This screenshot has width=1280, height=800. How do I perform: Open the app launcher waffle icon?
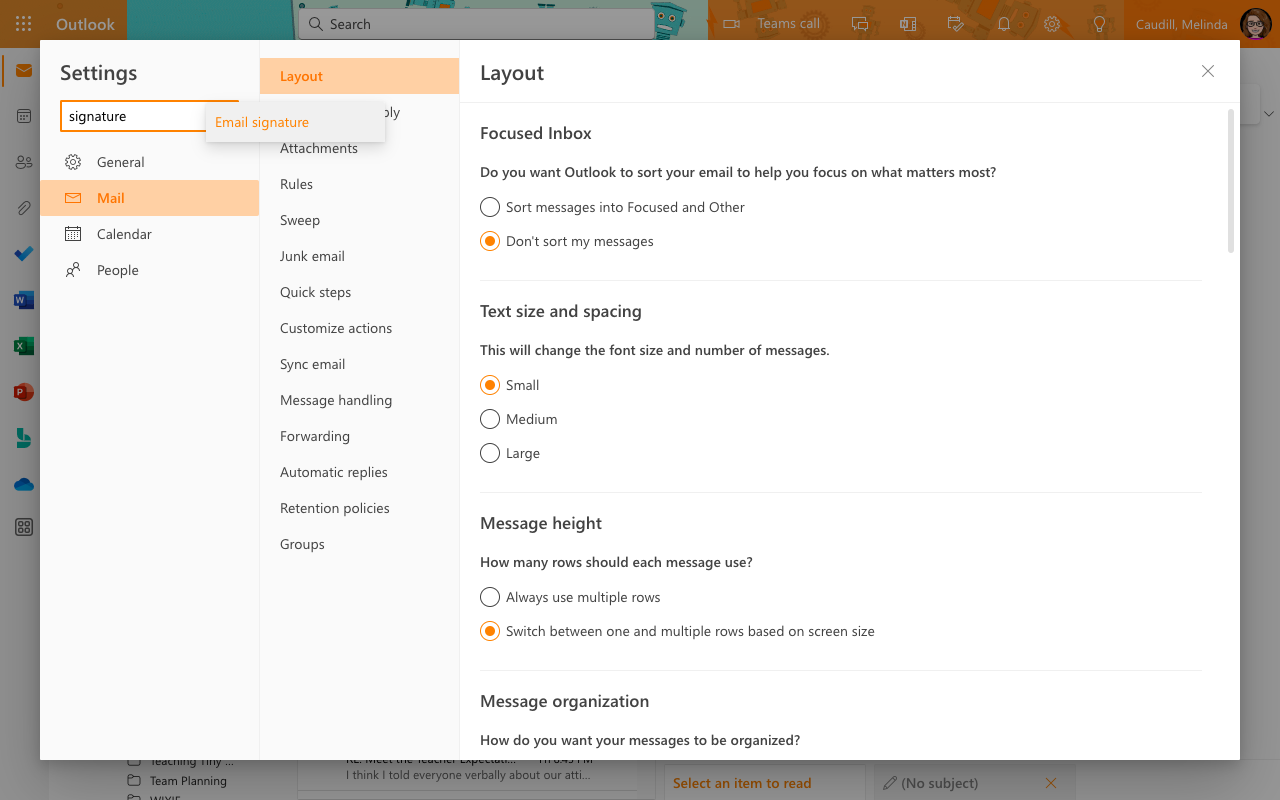click(x=24, y=24)
